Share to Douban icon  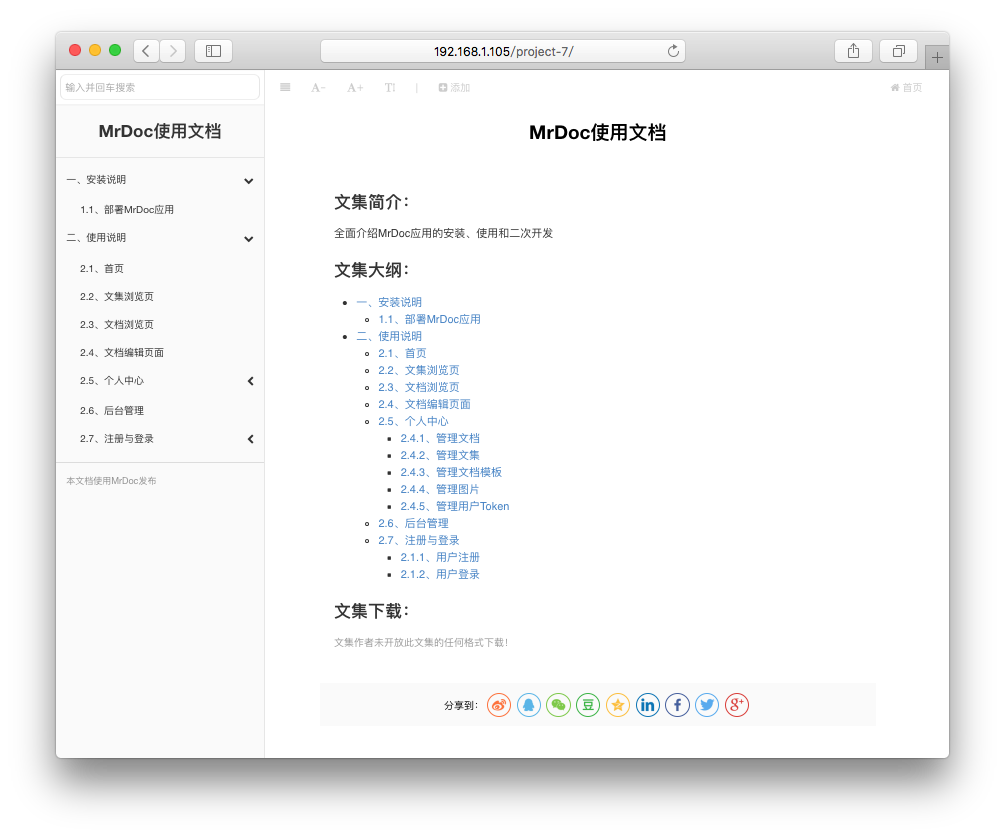588,705
